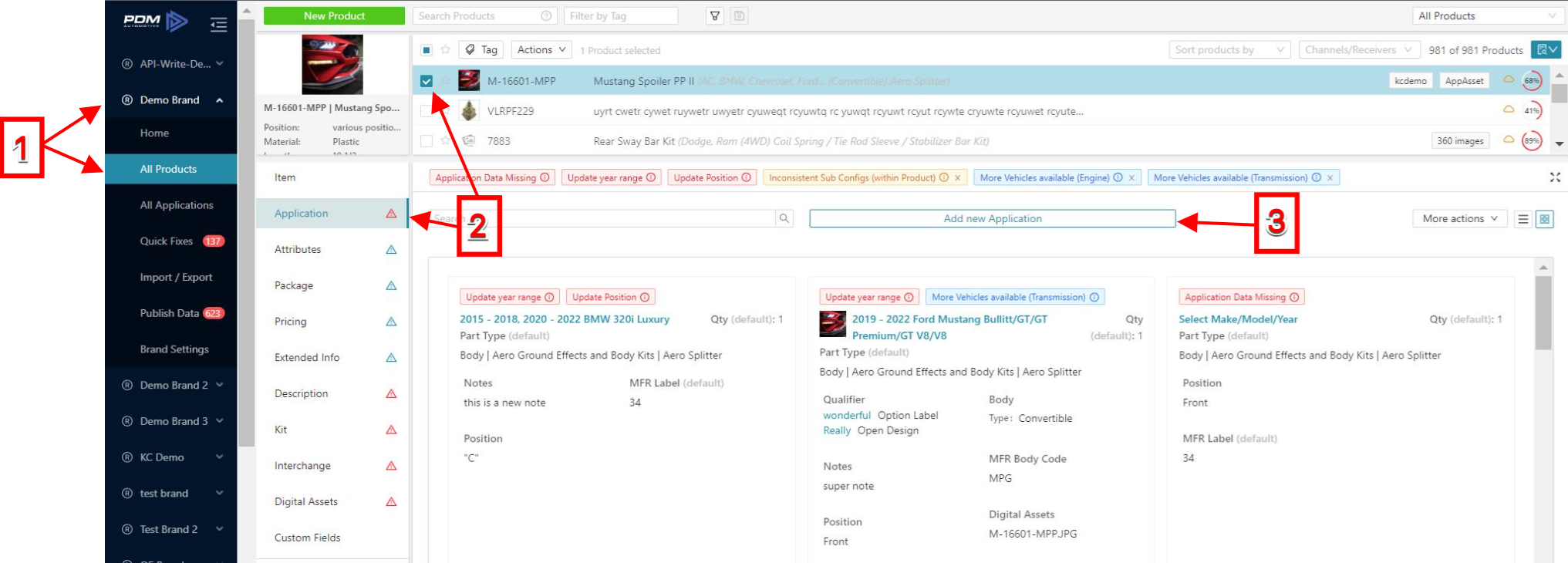The image size is (1568, 563).
Task: Collapse the sidebar with the menu toggle icon
Action: [218, 25]
